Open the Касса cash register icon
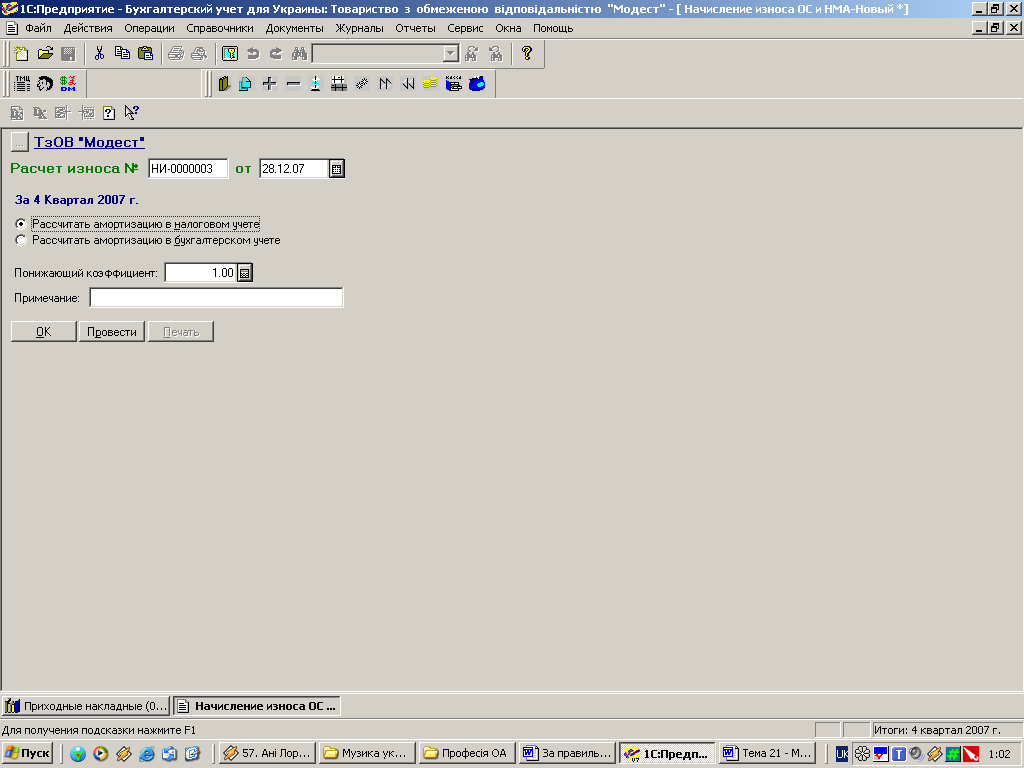The height and width of the screenshot is (768, 1024). (x=454, y=84)
